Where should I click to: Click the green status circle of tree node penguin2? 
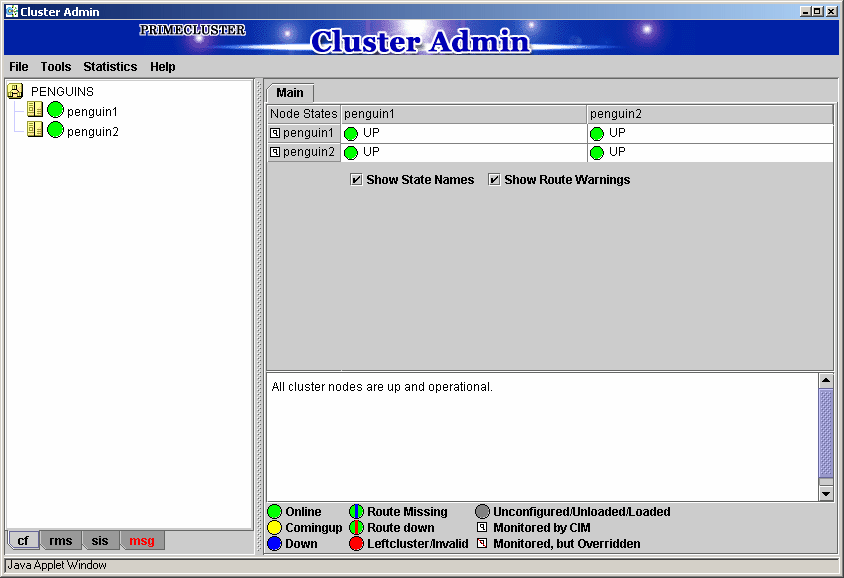pyautogui.click(x=55, y=130)
